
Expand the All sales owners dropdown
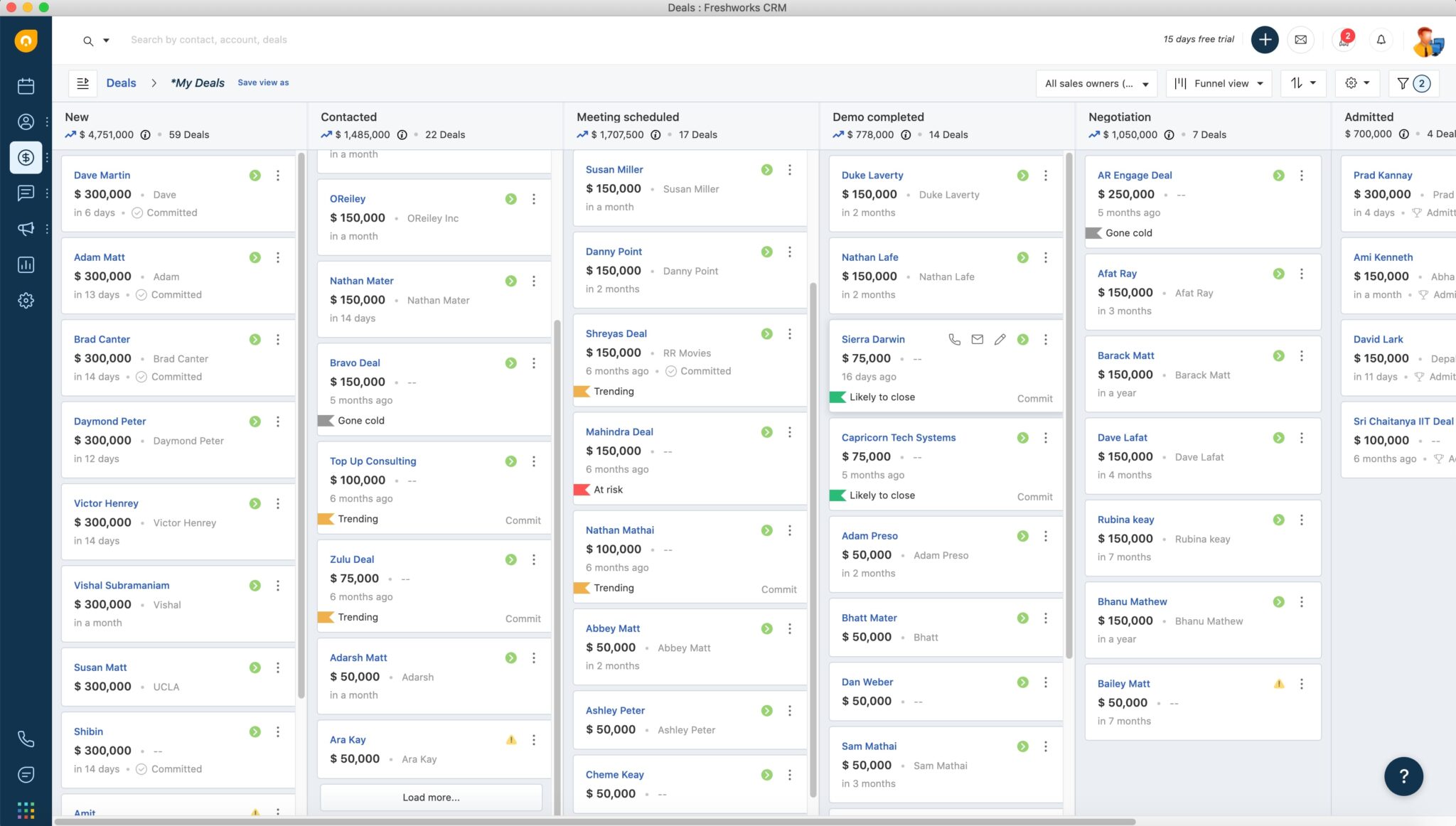(x=1096, y=83)
